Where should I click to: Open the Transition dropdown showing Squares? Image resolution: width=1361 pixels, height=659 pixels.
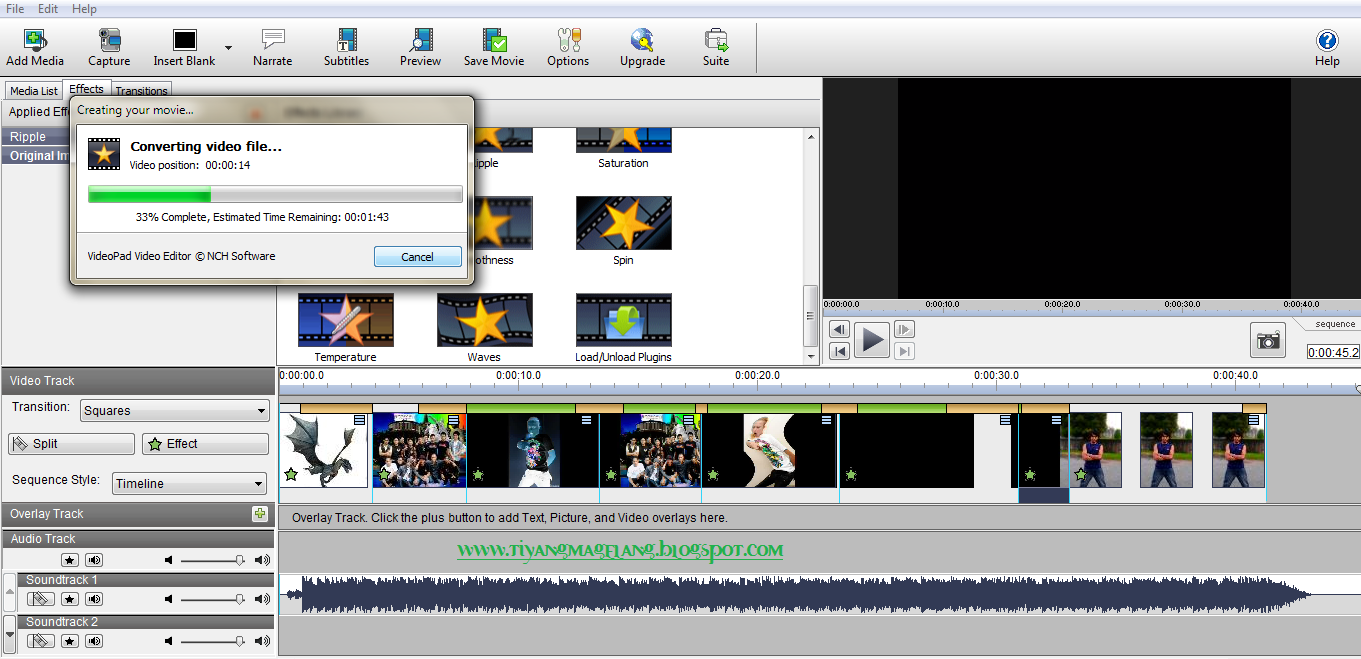(x=175, y=410)
